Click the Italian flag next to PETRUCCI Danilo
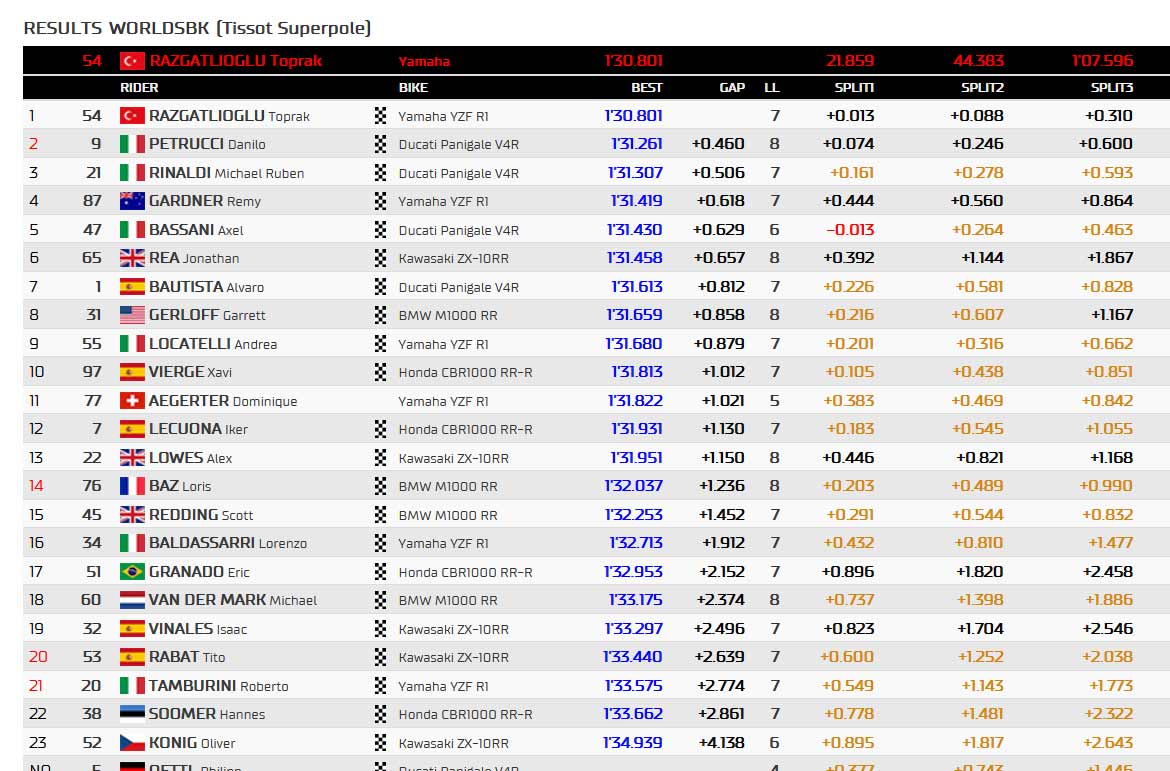Screen dimensions: 1170x771 pyautogui.click(x=132, y=144)
